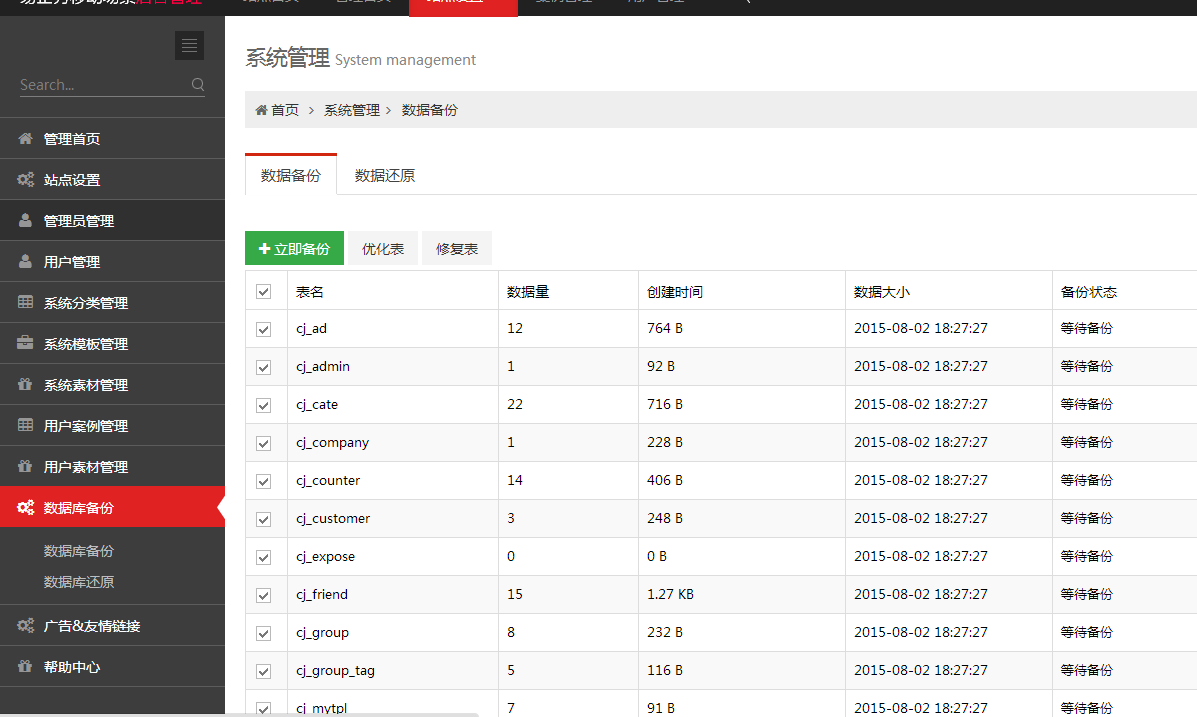Image resolution: width=1197 pixels, height=717 pixels.
Task: Click the home icon beside 管理首页
Action: coord(26,139)
